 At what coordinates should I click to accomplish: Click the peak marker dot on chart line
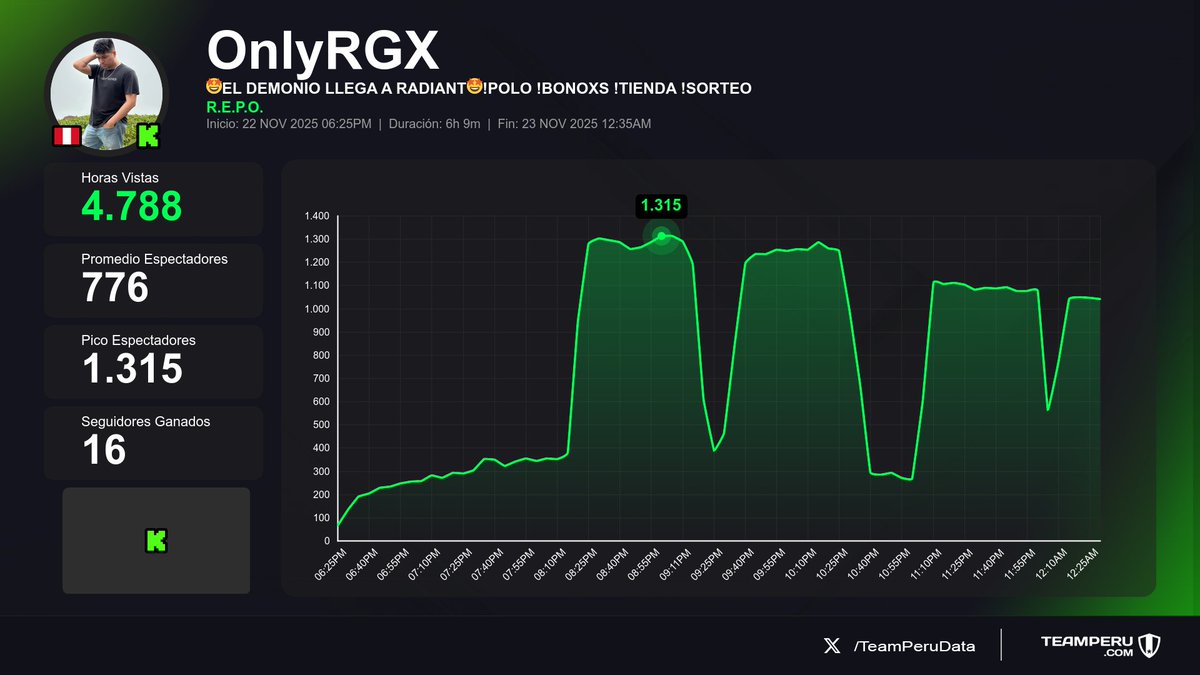pyautogui.click(x=661, y=236)
